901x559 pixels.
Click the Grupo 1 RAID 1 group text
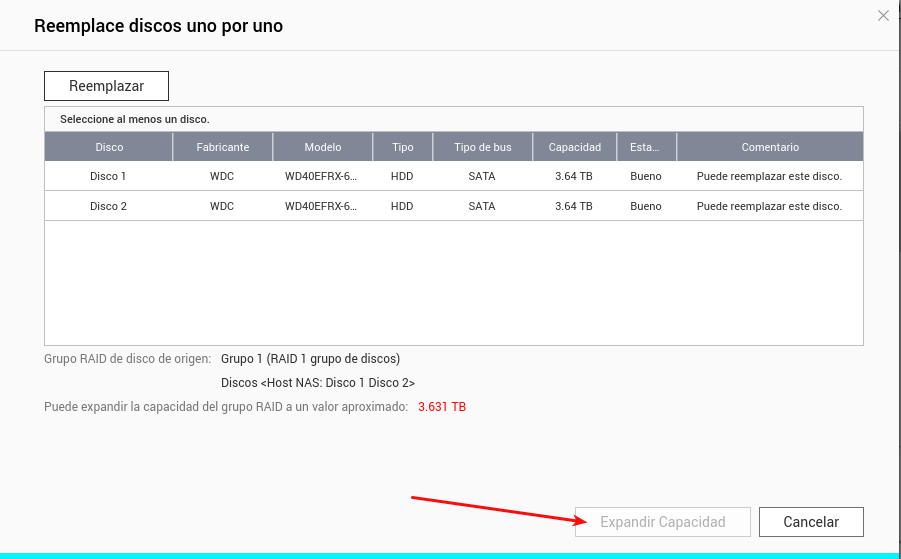[310, 358]
